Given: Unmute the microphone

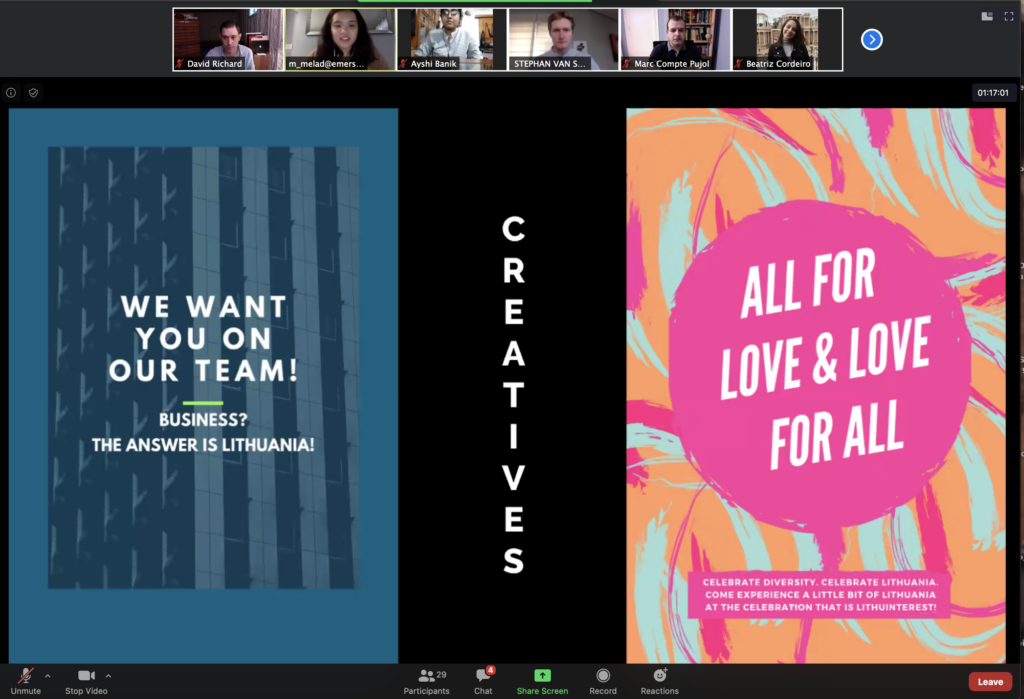Looking at the screenshot, I should click(25, 677).
